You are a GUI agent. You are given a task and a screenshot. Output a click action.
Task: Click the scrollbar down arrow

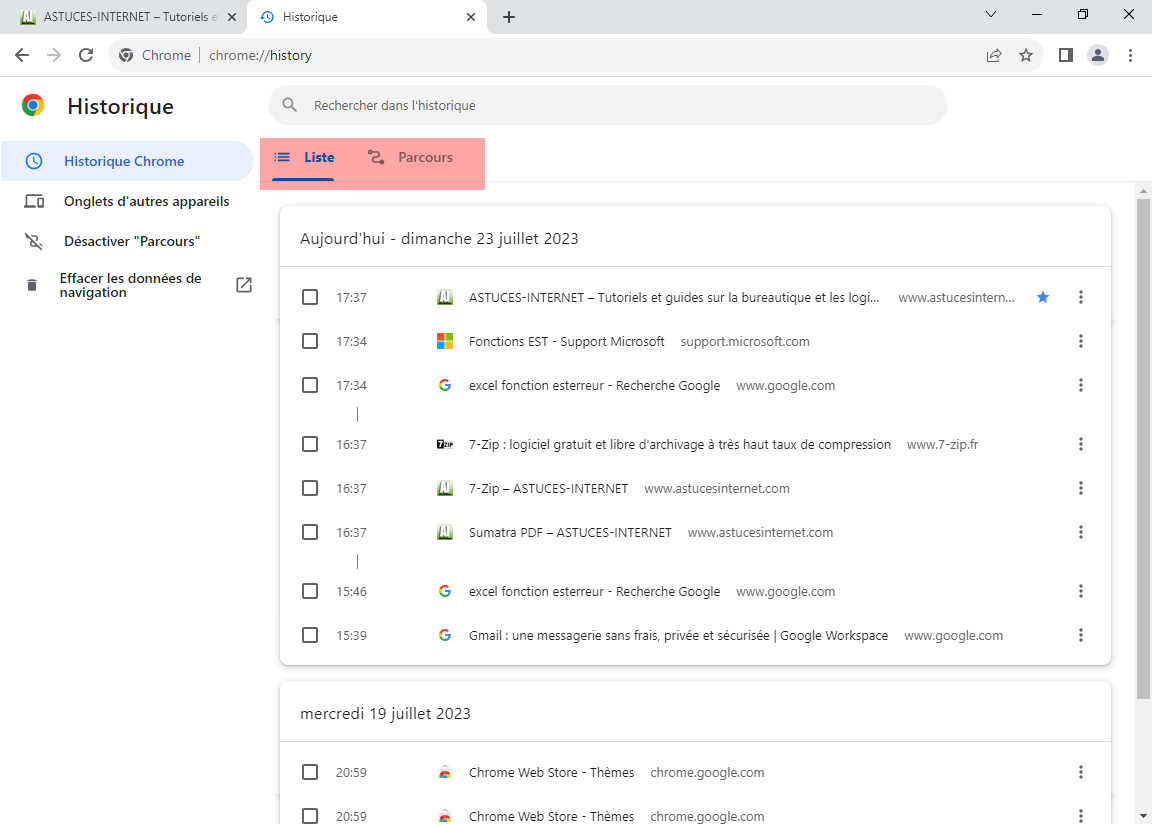(1143, 816)
